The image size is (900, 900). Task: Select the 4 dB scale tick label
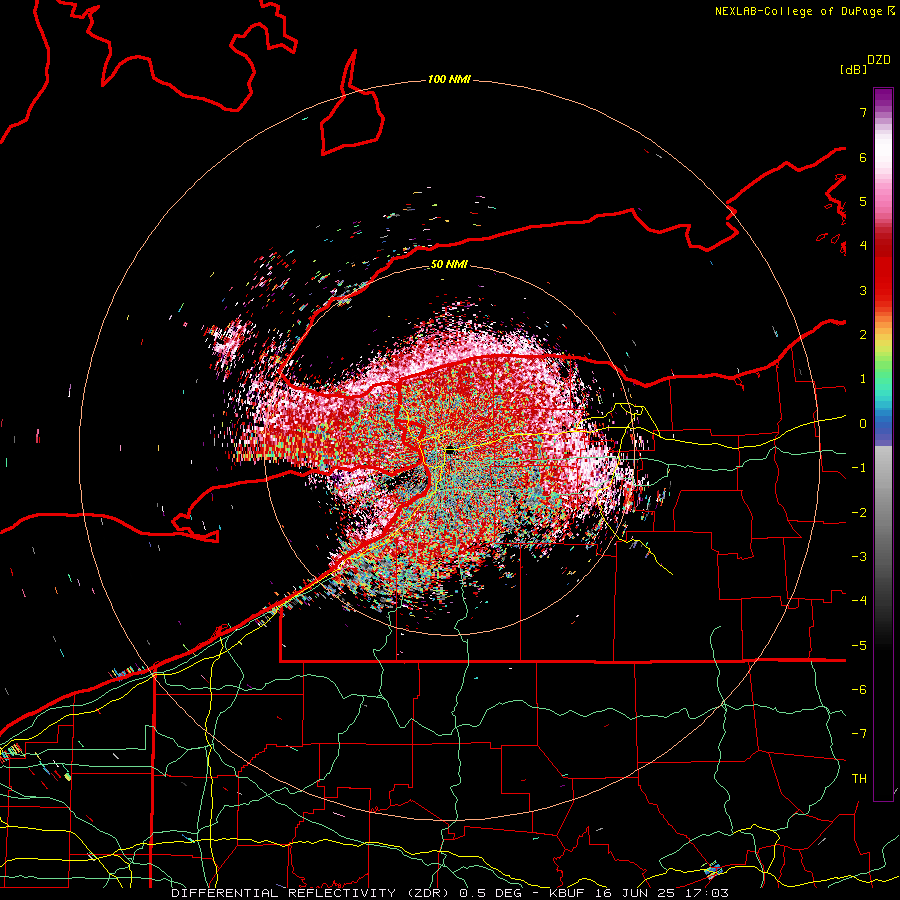[863, 246]
